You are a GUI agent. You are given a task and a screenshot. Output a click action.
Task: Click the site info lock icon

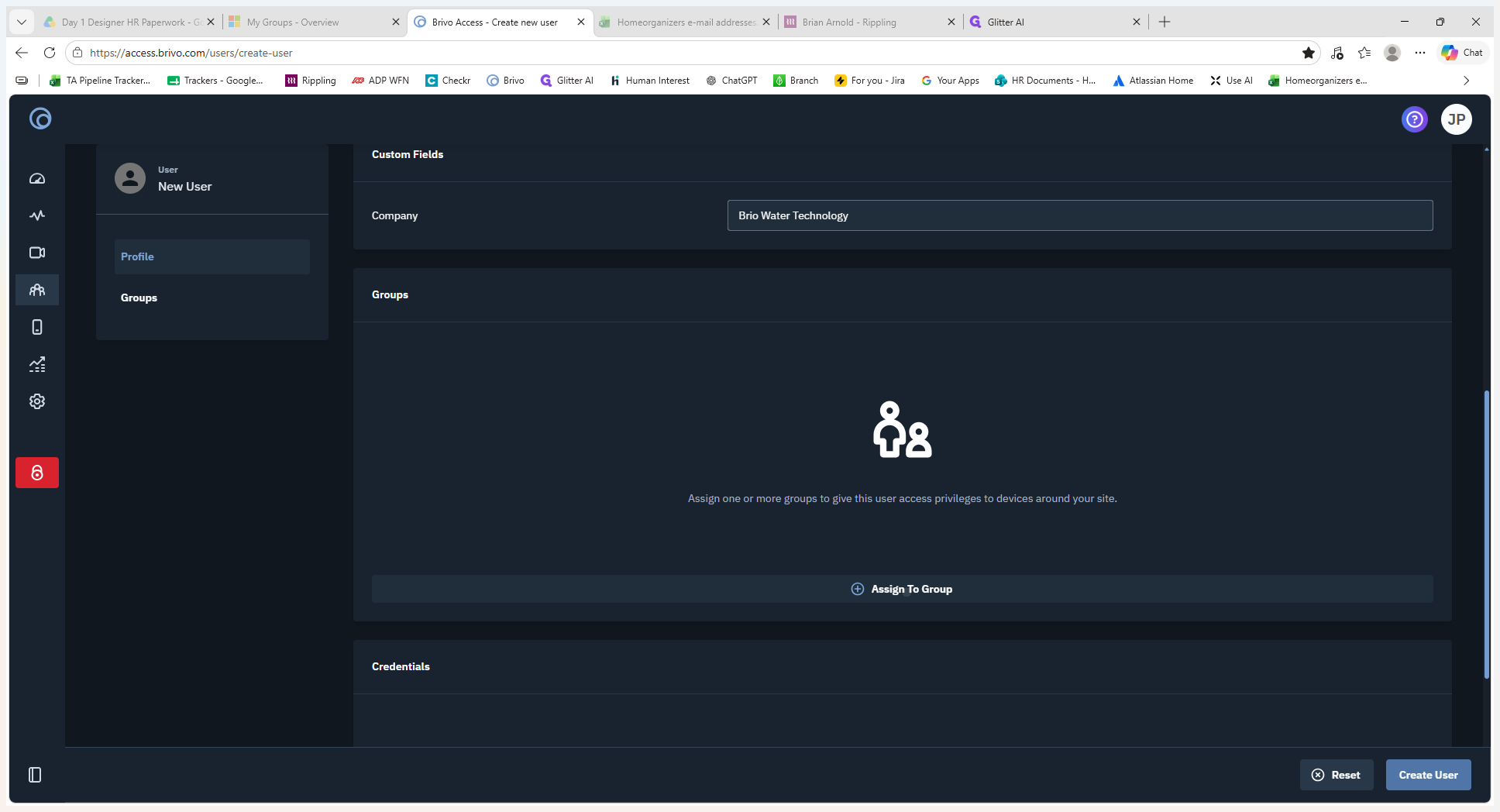point(77,53)
